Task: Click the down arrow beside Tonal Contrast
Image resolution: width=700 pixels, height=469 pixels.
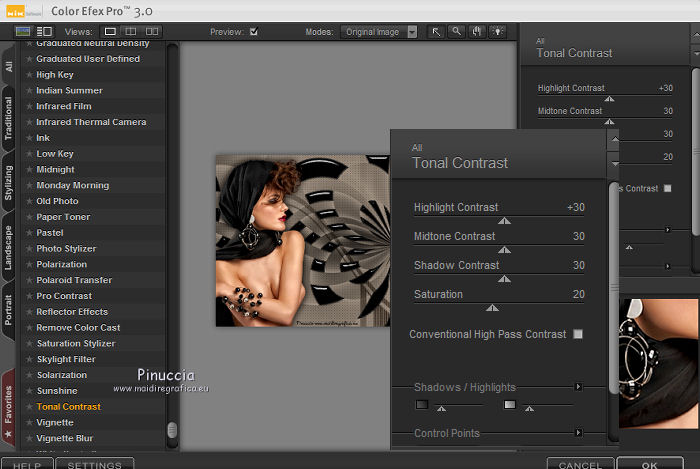Action: pos(615,164)
